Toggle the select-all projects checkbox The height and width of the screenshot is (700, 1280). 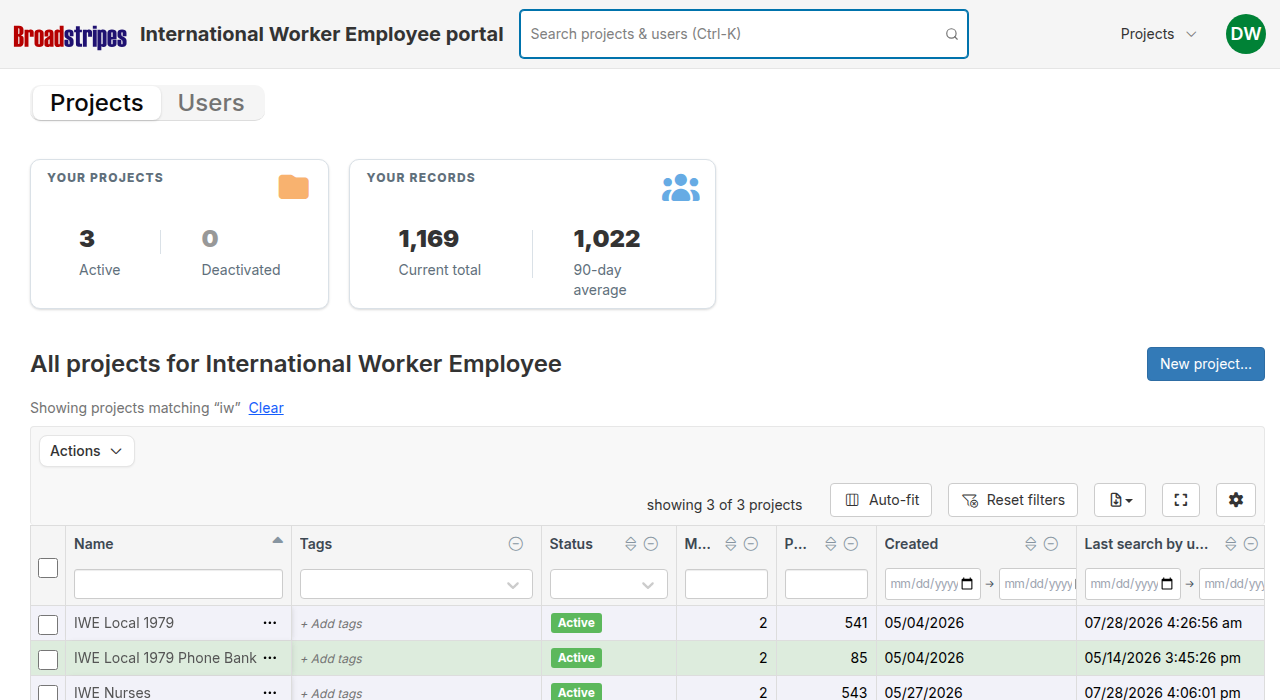coord(48,568)
